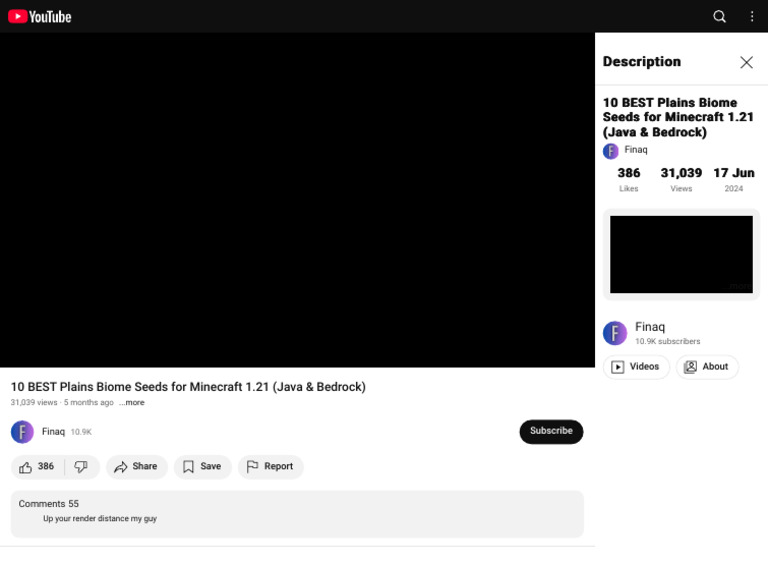
Task: Open Finaq channel name below video title
Action: click(53, 432)
